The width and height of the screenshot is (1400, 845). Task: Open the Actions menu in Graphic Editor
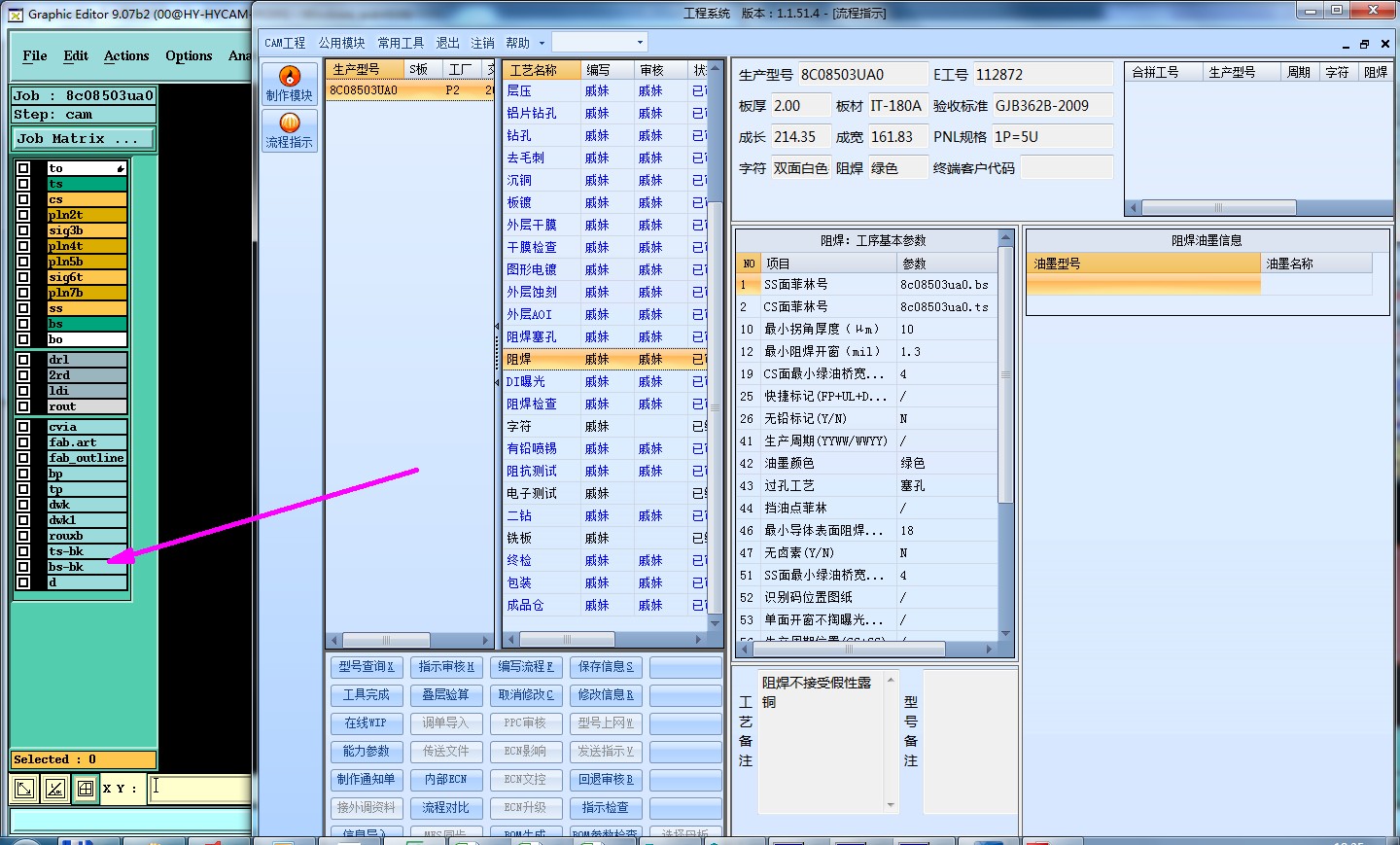pyautogui.click(x=126, y=56)
